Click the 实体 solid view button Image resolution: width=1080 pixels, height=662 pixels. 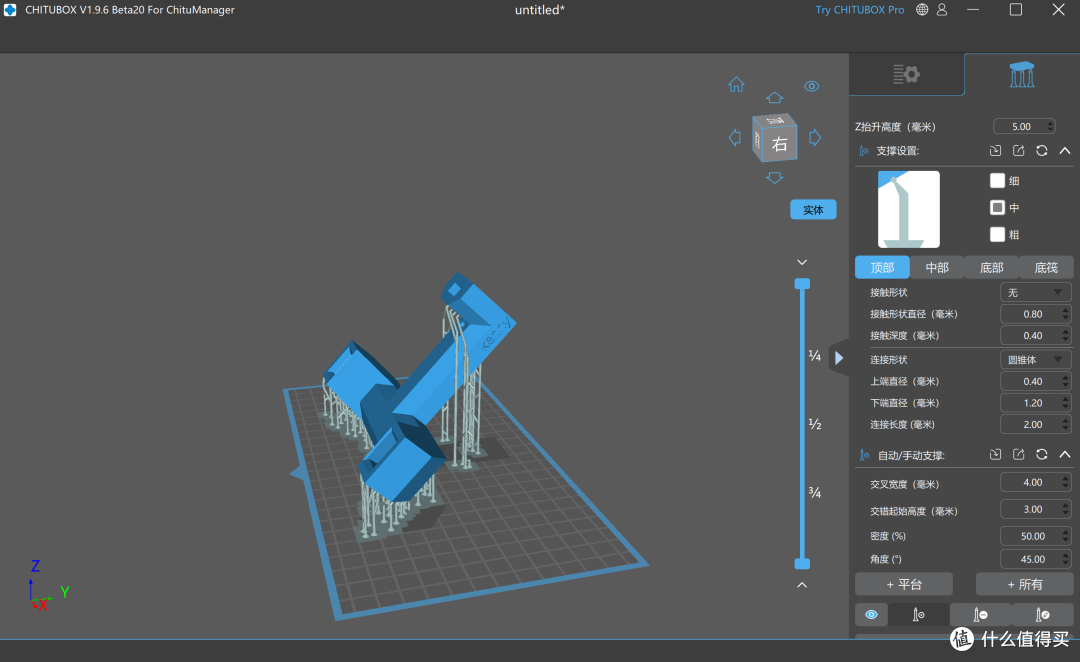coord(813,209)
